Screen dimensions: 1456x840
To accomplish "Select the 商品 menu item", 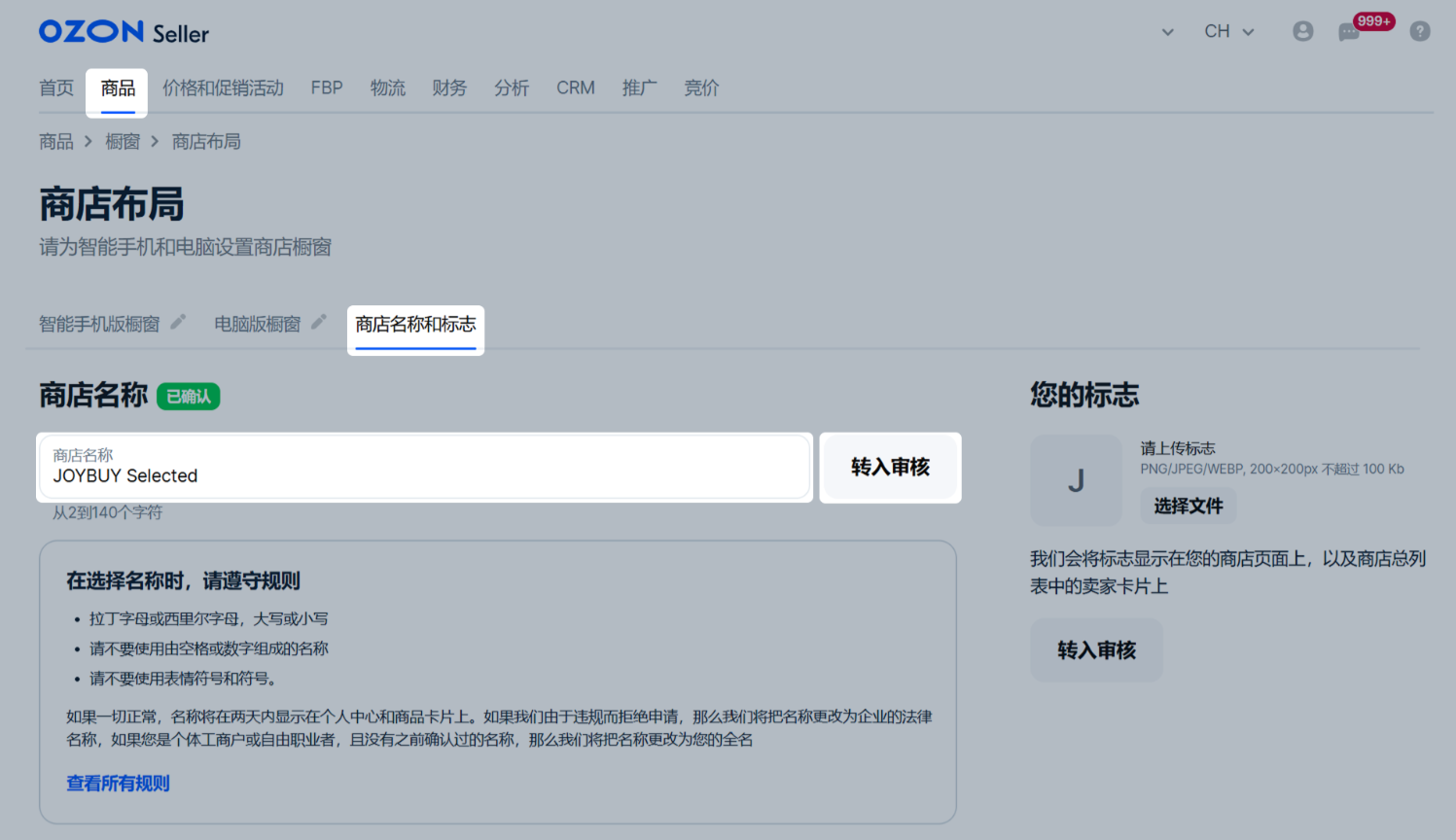I will (x=118, y=88).
